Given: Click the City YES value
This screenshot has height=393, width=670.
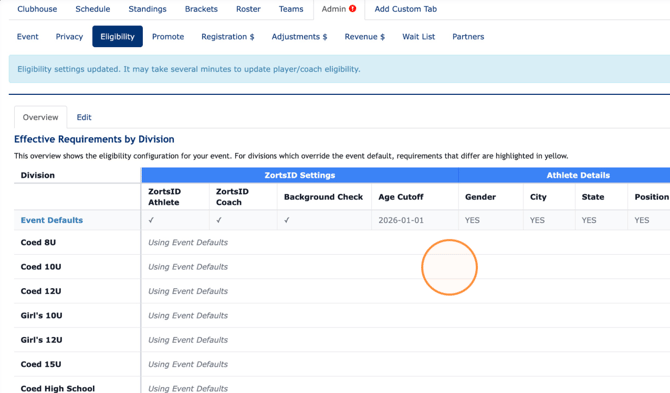Looking at the screenshot, I should pos(537,220).
